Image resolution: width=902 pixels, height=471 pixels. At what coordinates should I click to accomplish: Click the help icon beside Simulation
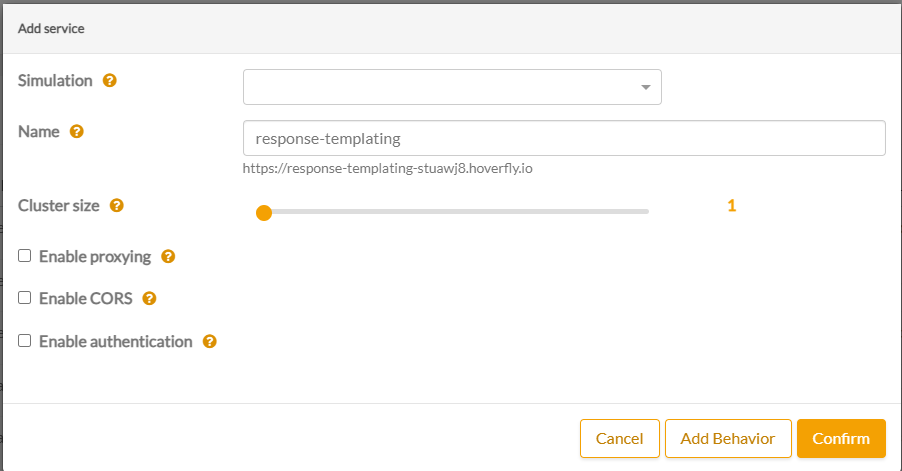pos(110,80)
